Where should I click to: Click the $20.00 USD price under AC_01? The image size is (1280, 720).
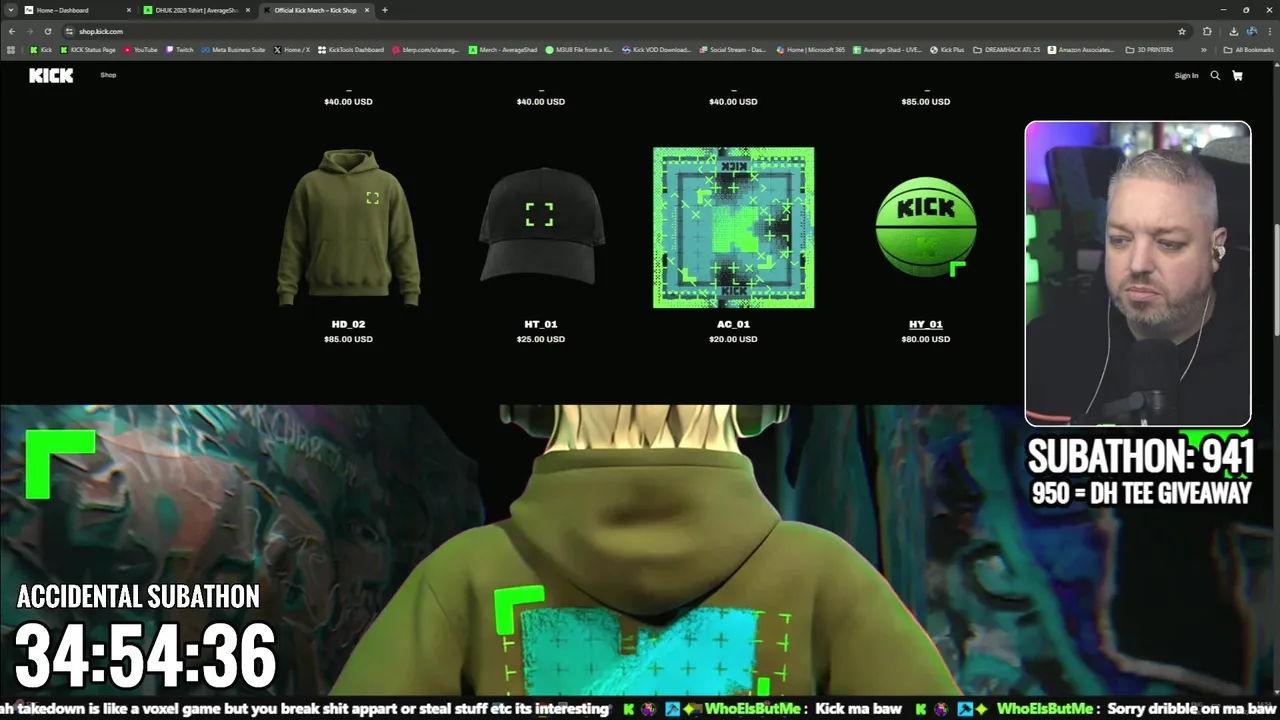(x=733, y=339)
